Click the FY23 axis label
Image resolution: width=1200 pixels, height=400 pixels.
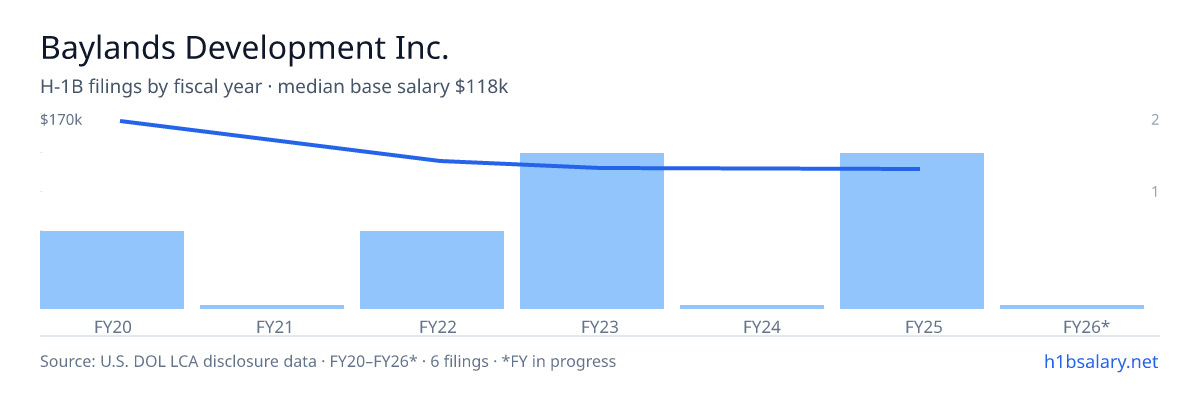point(592,326)
